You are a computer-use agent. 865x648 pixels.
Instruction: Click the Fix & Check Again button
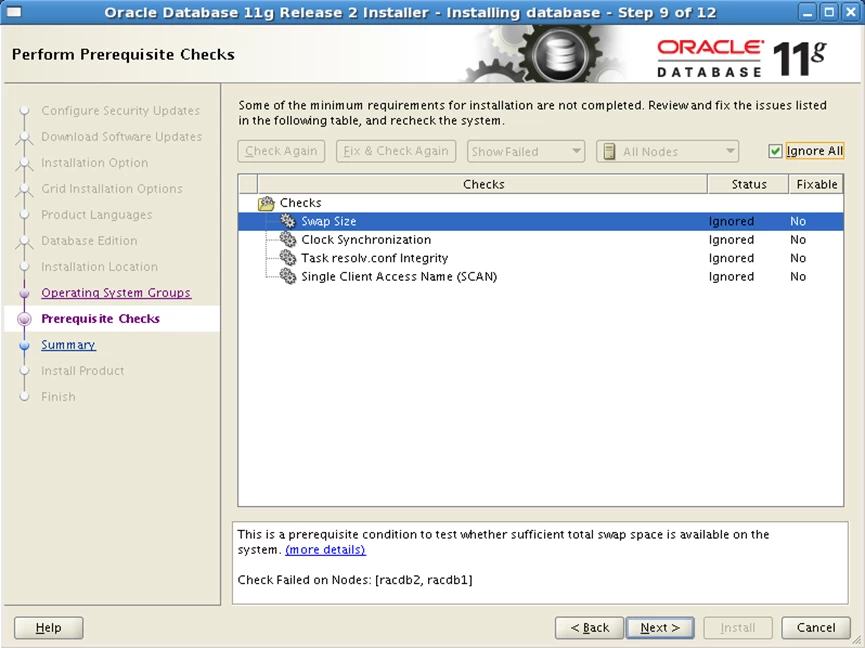click(x=396, y=151)
